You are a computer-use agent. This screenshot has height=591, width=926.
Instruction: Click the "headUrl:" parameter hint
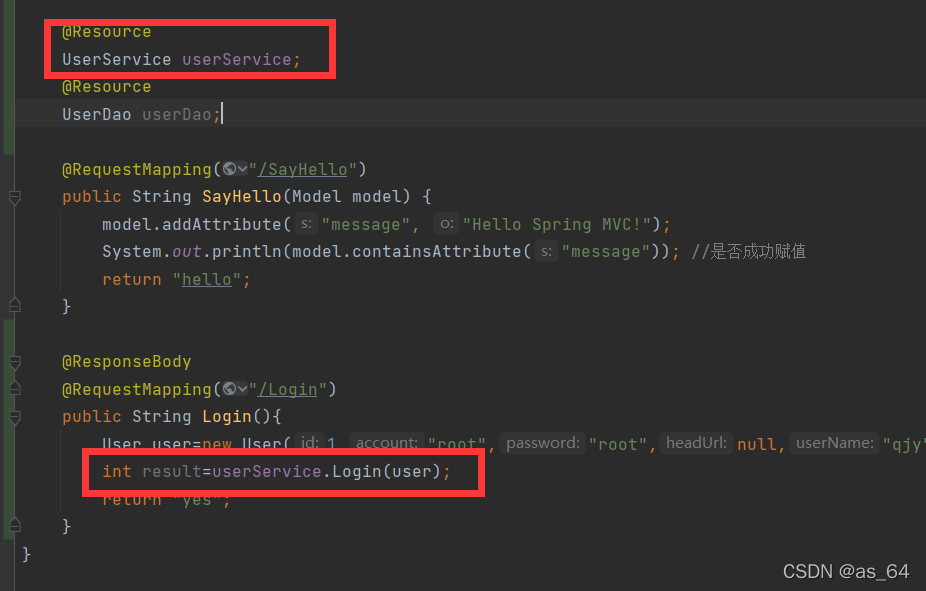(696, 443)
